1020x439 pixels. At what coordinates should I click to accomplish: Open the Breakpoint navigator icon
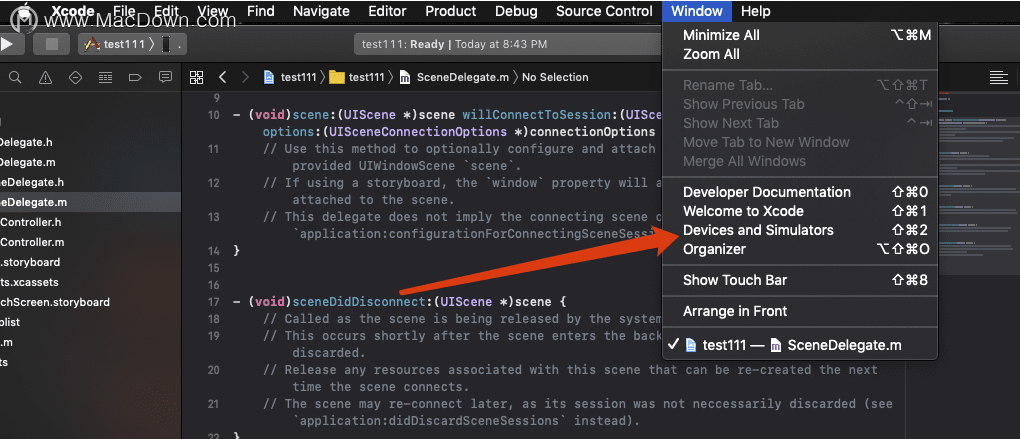coord(135,77)
